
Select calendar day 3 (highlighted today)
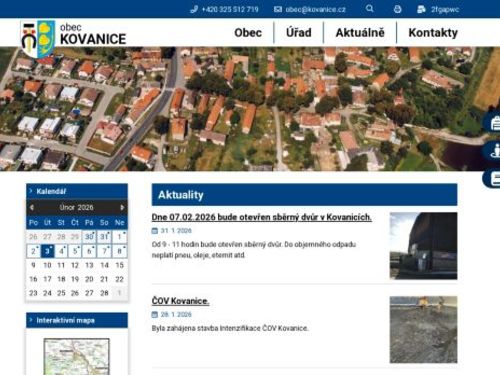pos(47,251)
